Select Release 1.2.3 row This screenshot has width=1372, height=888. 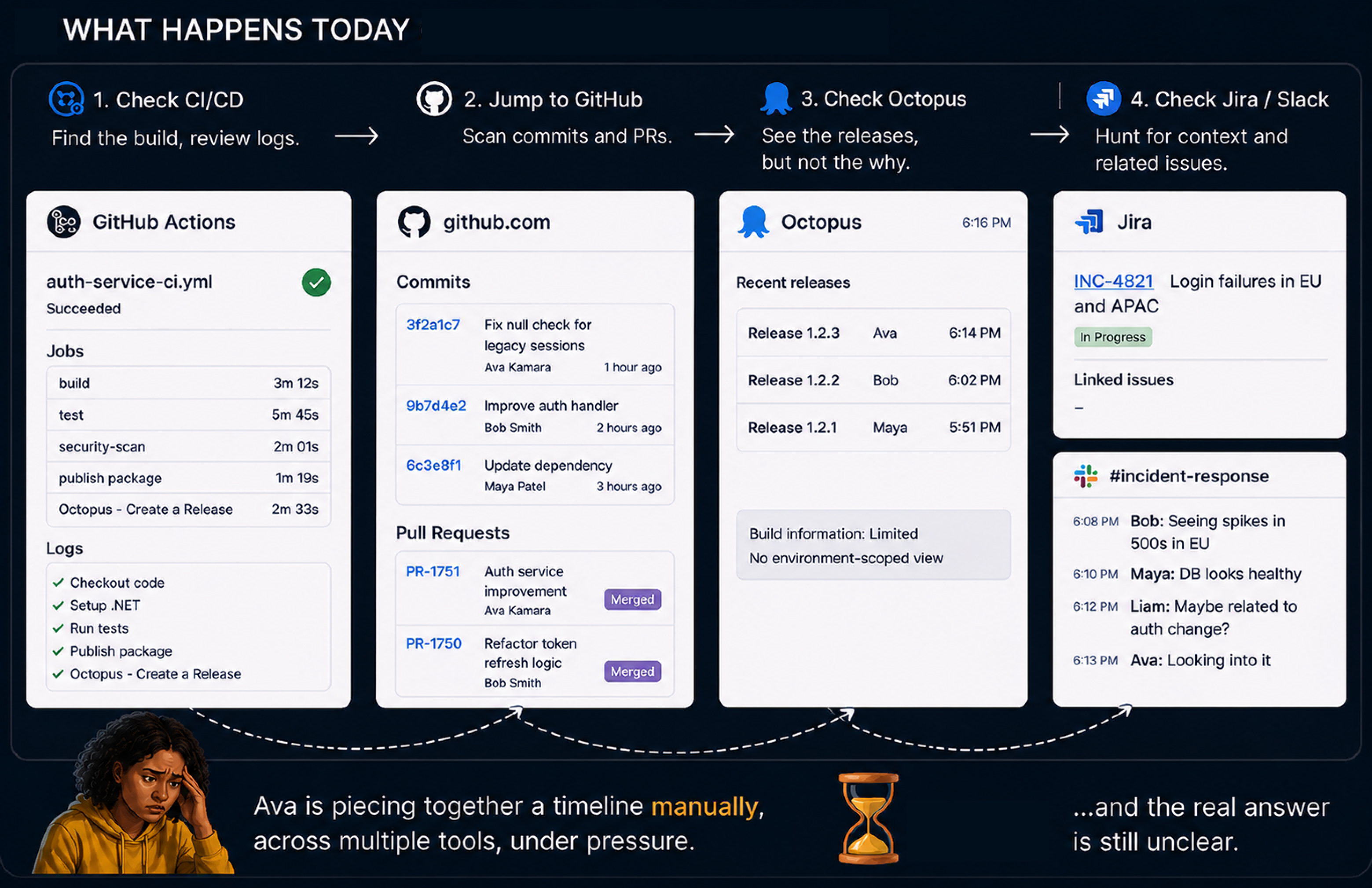click(873, 333)
